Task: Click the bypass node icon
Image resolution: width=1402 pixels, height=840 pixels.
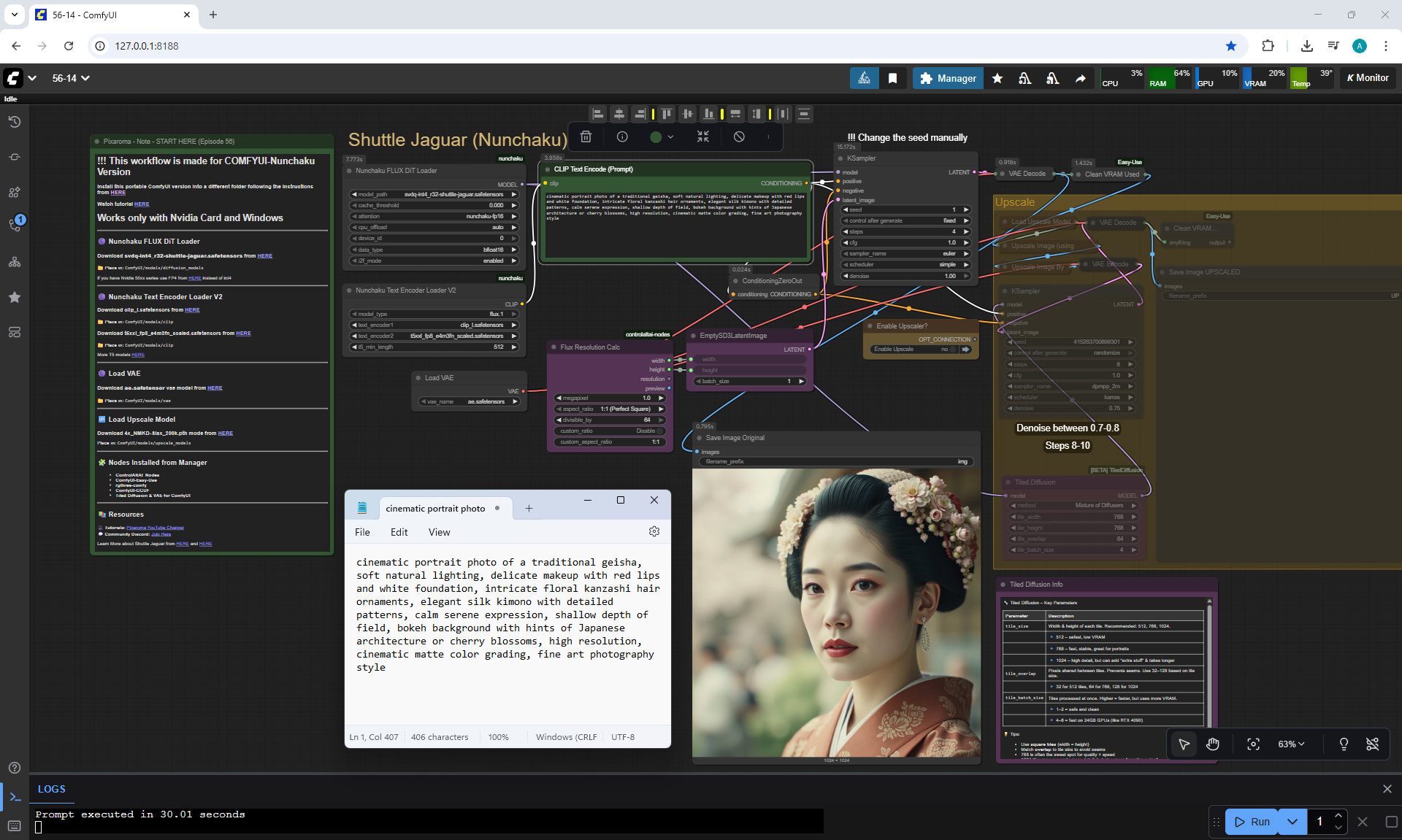Action: (x=739, y=136)
